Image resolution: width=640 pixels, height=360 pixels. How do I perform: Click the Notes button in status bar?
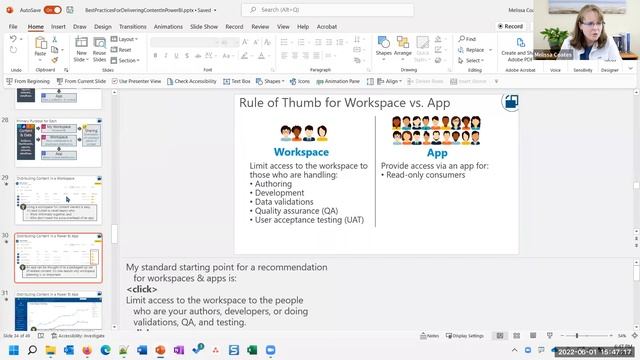(x=429, y=336)
